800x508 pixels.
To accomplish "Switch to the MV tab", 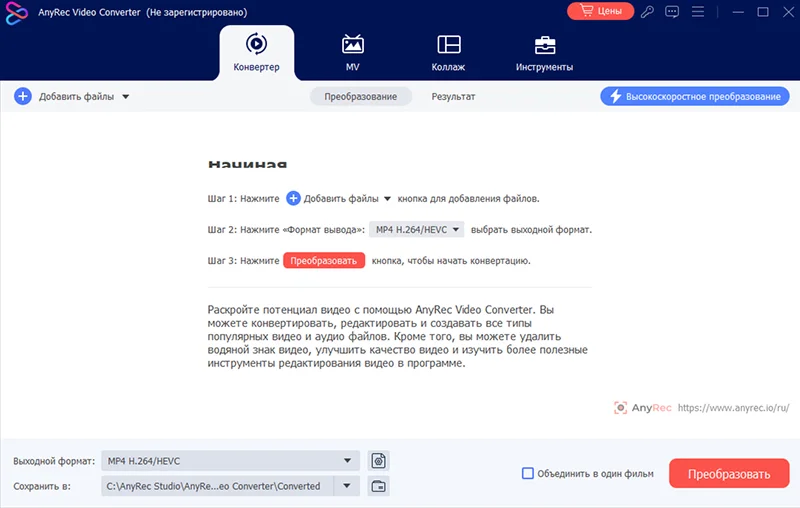I will tap(353, 53).
